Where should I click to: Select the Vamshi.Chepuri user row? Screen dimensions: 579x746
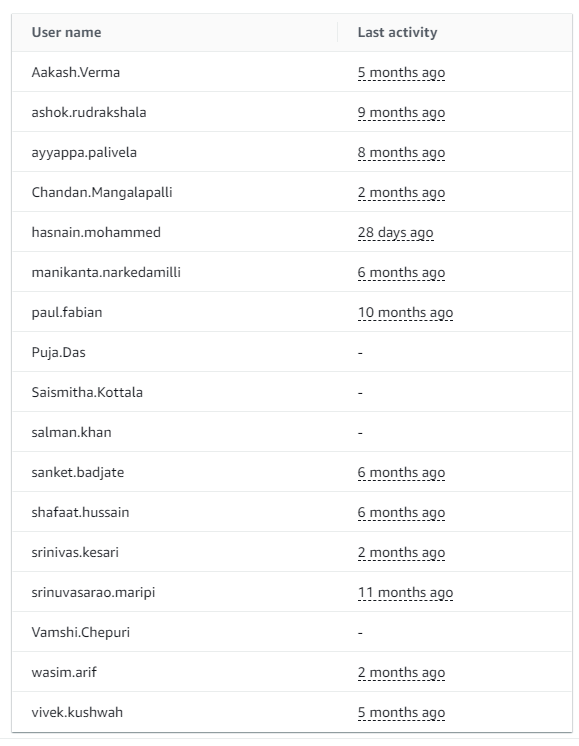pyautogui.click(x=292, y=632)
